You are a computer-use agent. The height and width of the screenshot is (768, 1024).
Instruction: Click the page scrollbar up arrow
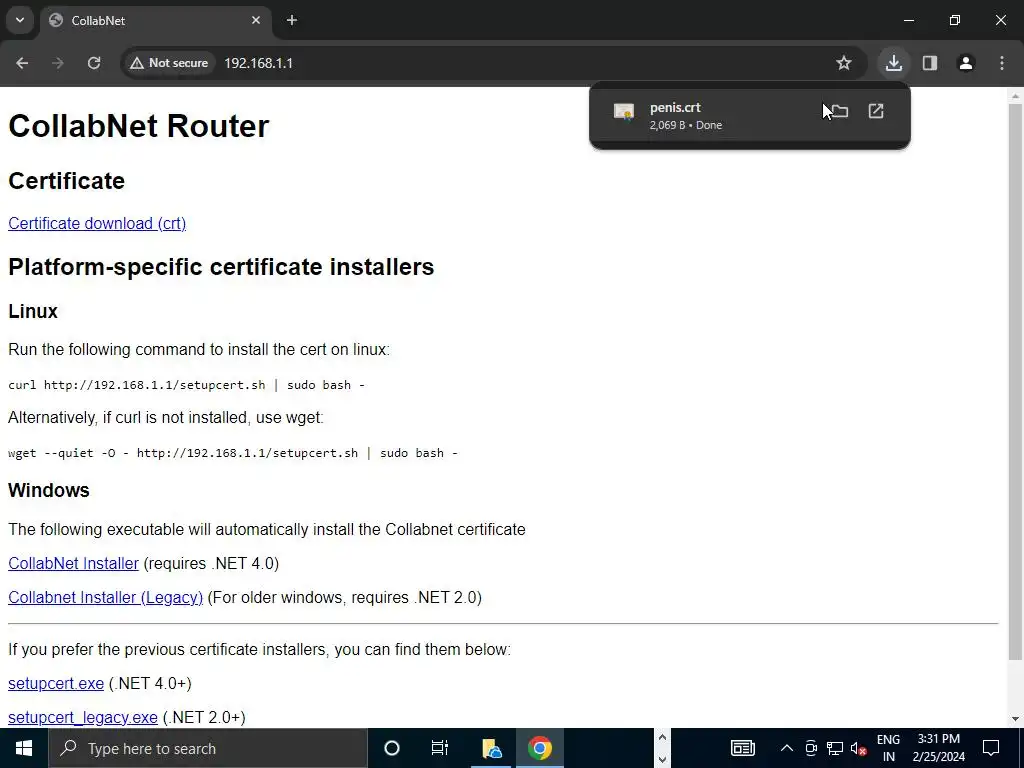tap(1015, 96)
